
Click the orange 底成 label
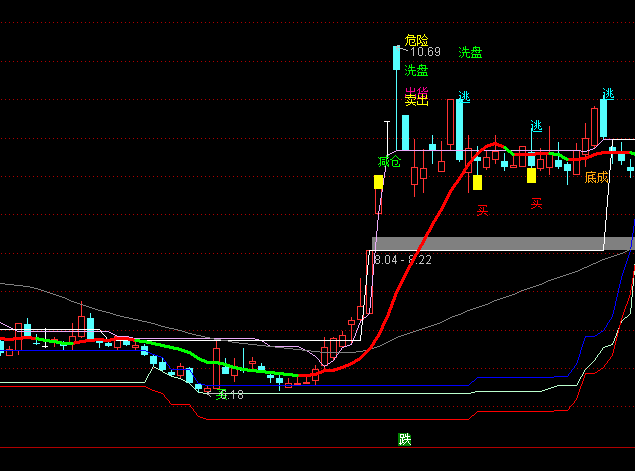[596, 177]
